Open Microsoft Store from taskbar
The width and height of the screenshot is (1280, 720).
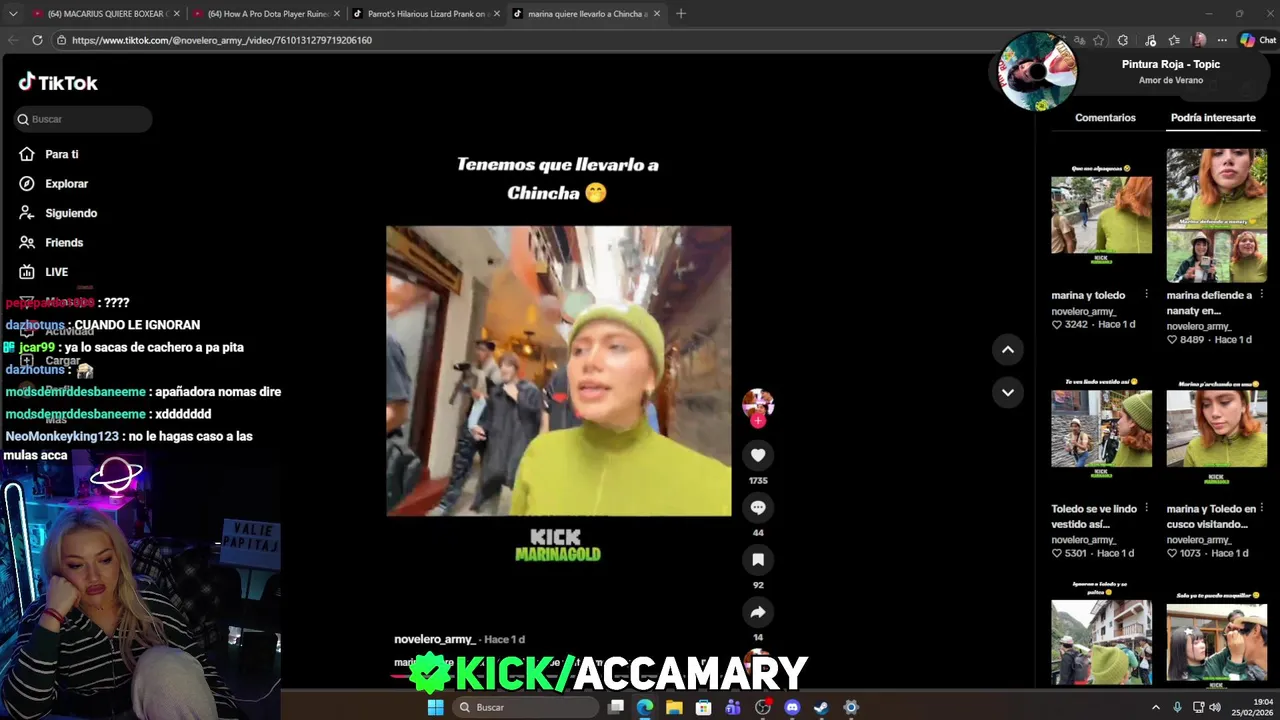(704, 707)
